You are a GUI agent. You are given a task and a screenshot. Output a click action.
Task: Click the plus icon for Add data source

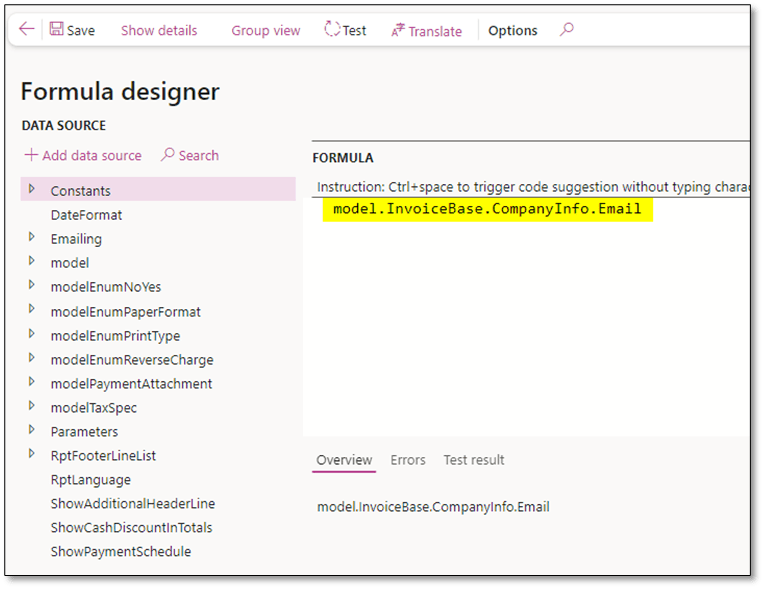pyautogui.click(x=31, y=155)
